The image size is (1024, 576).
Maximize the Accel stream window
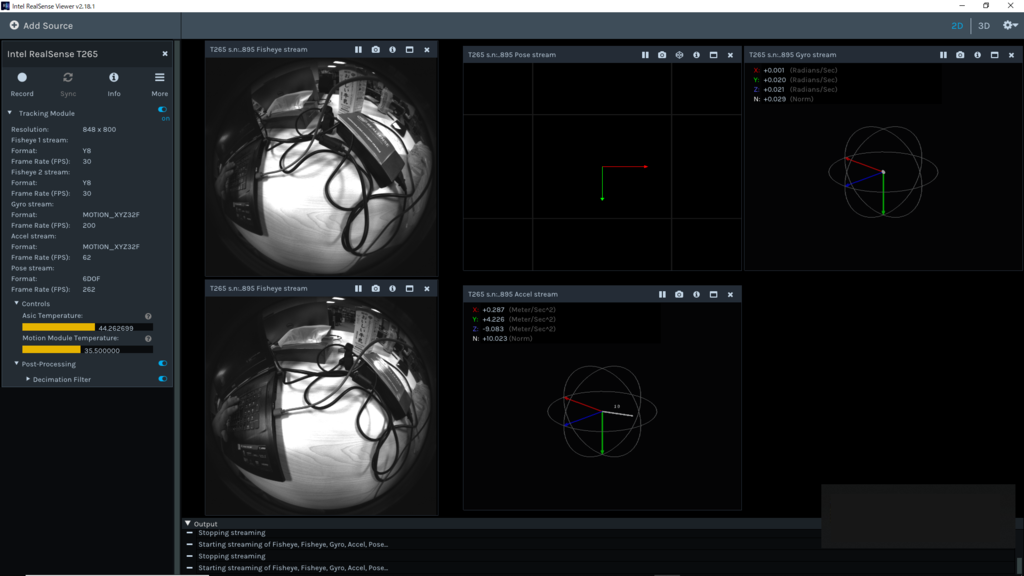pos(713,295)
